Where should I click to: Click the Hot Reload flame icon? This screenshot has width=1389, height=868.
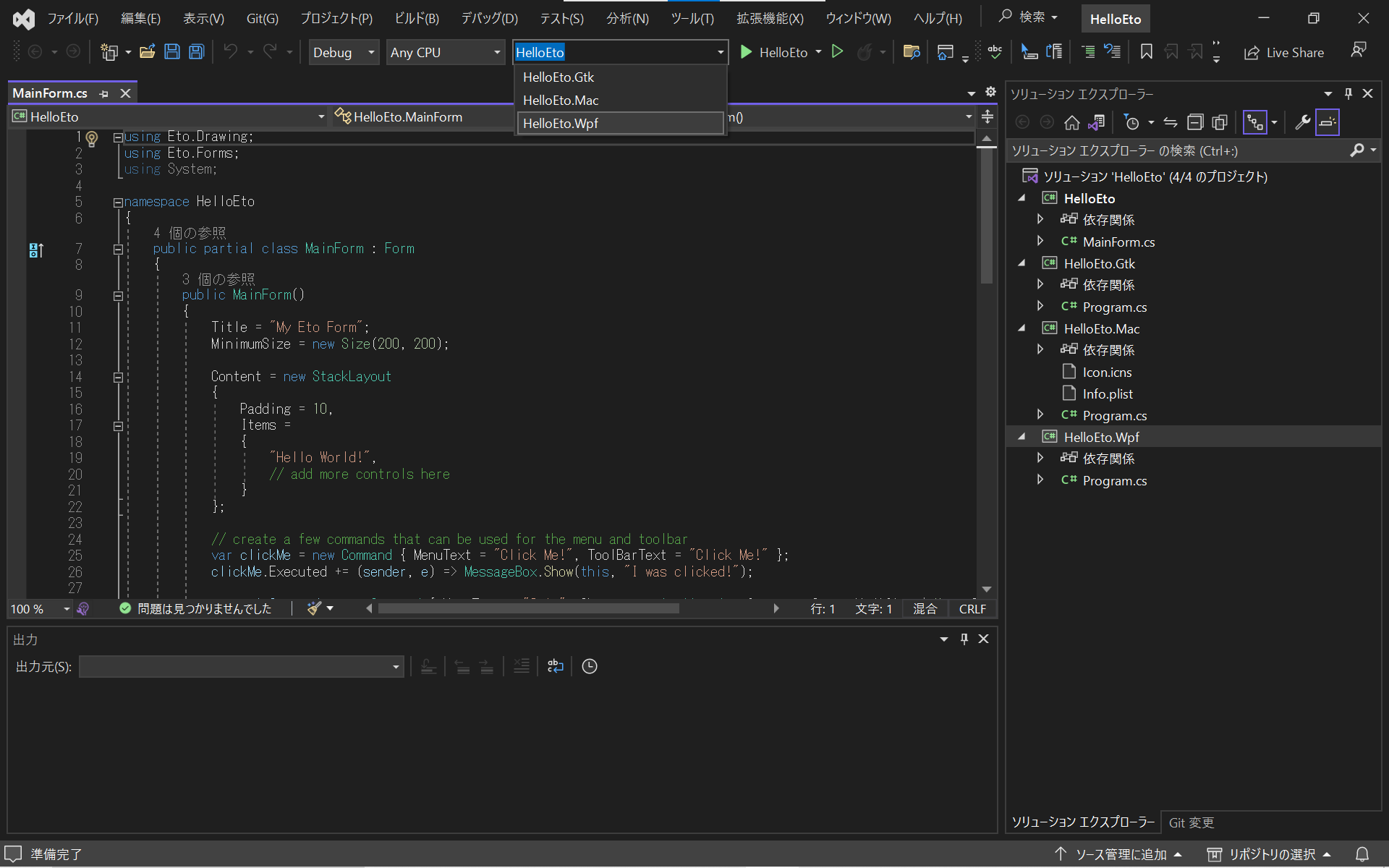coord(864,52)
